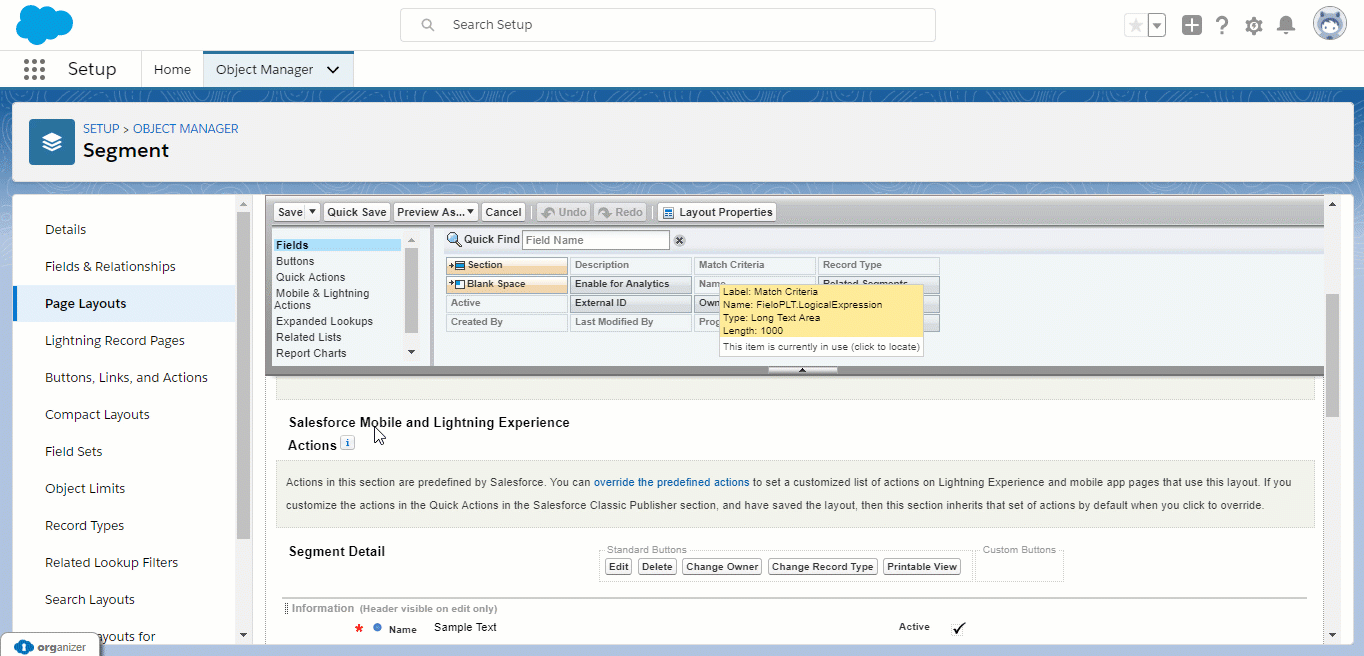Toggle the Active checkbox in Information section
The height and width of the screenshot is (656, 1364).
[x=958, y=628]
